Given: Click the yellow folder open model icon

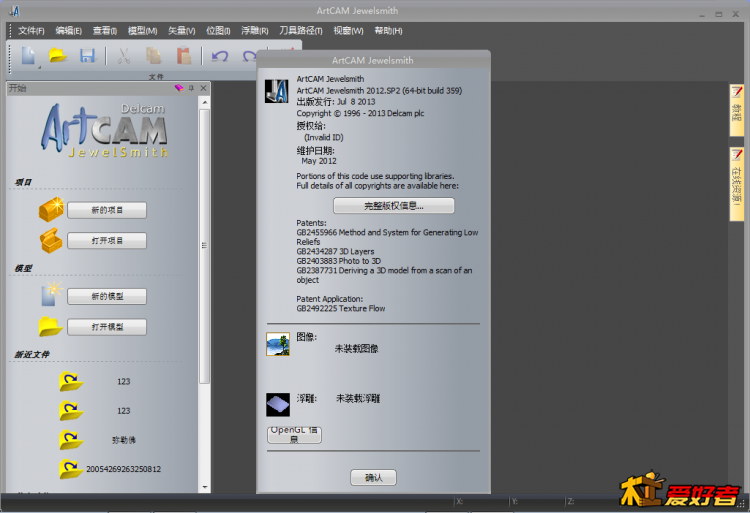Looking at the screenshot, I should 50,327.
